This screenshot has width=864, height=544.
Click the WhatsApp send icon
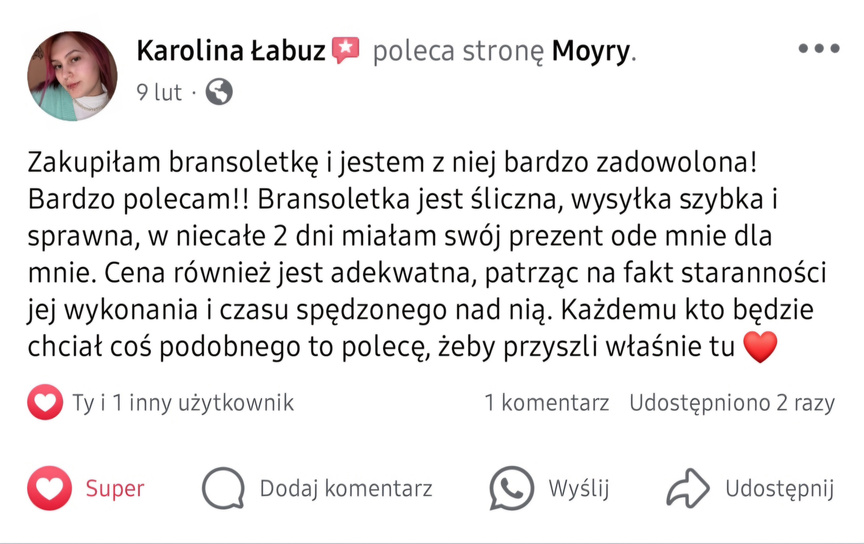click(x=512, y=488)
